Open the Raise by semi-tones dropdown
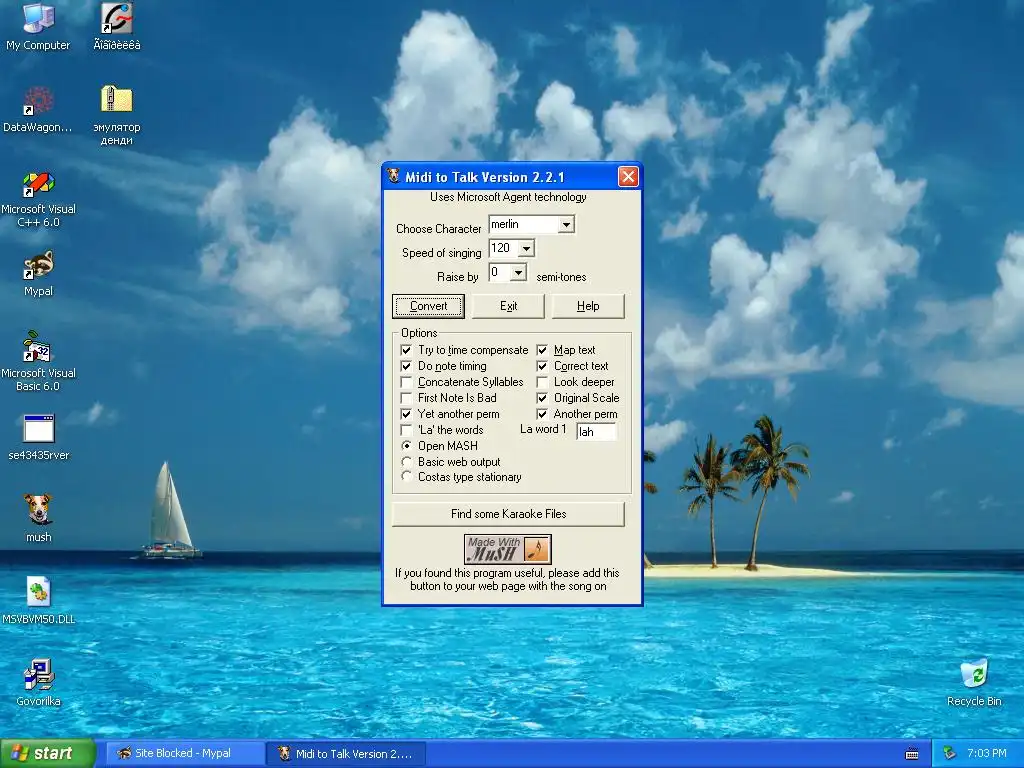1024x768 pixels. click(x=518, y=272)
